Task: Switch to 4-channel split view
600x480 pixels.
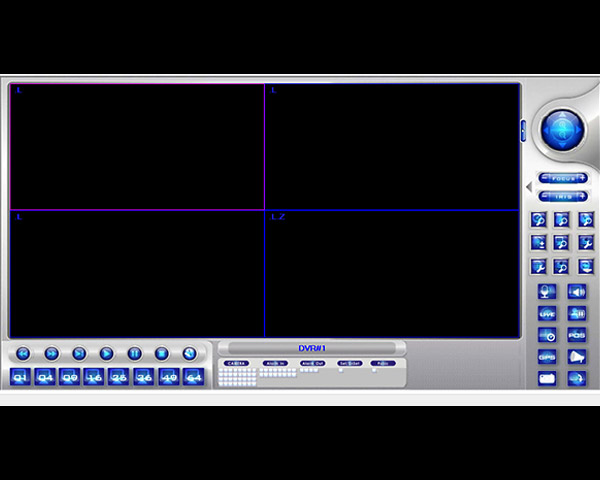Action: click(x=45, y=377)
